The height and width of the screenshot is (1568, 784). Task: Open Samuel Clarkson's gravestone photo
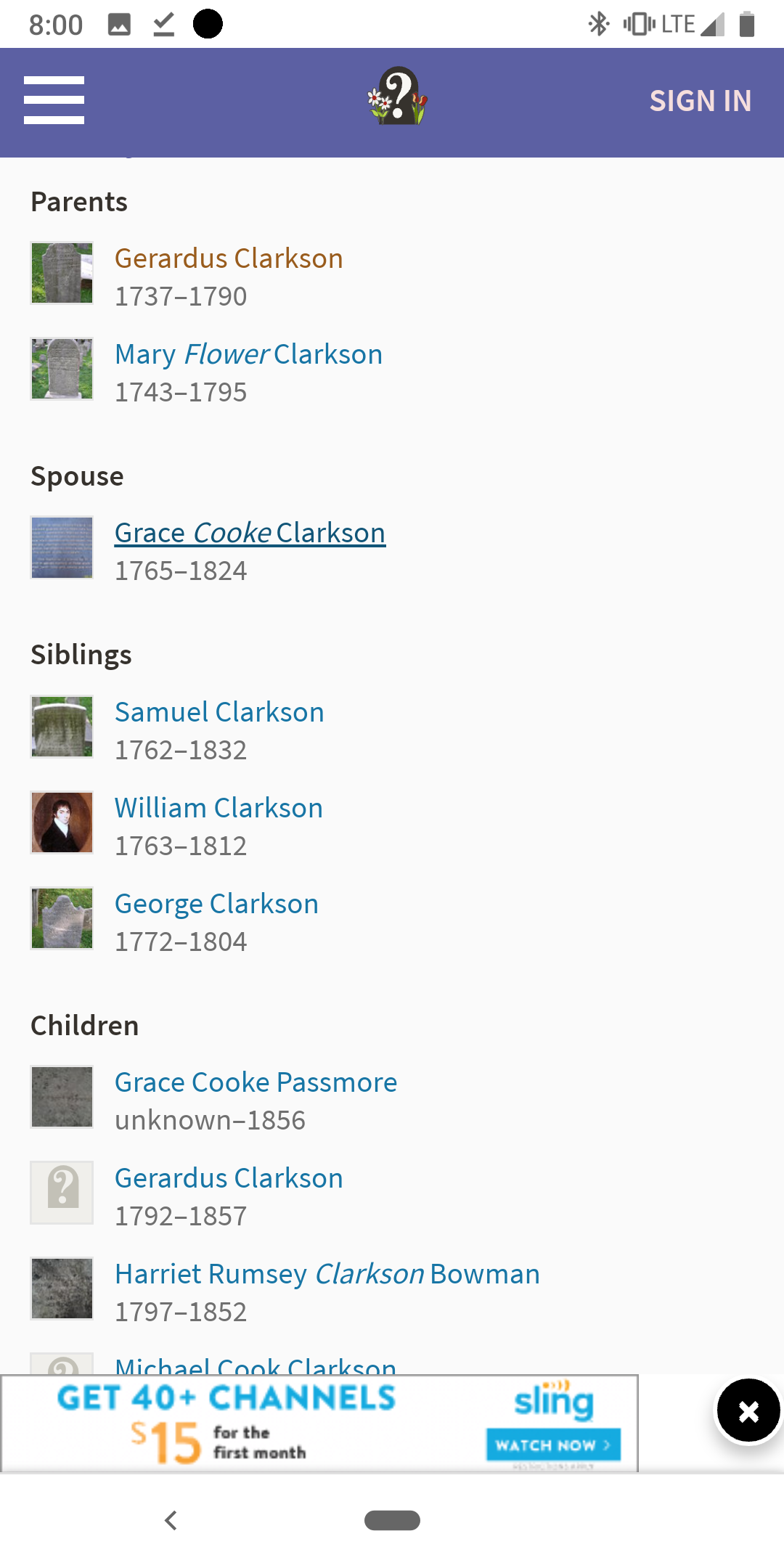[x=62, y=727]
